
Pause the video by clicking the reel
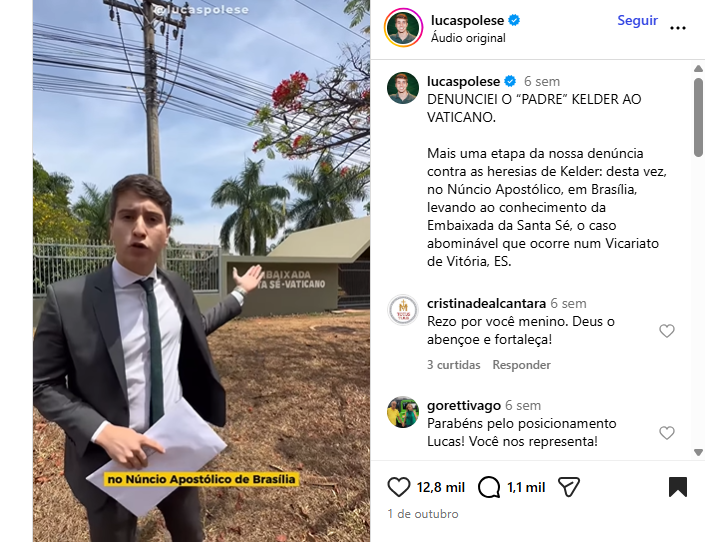click(201, 271)
